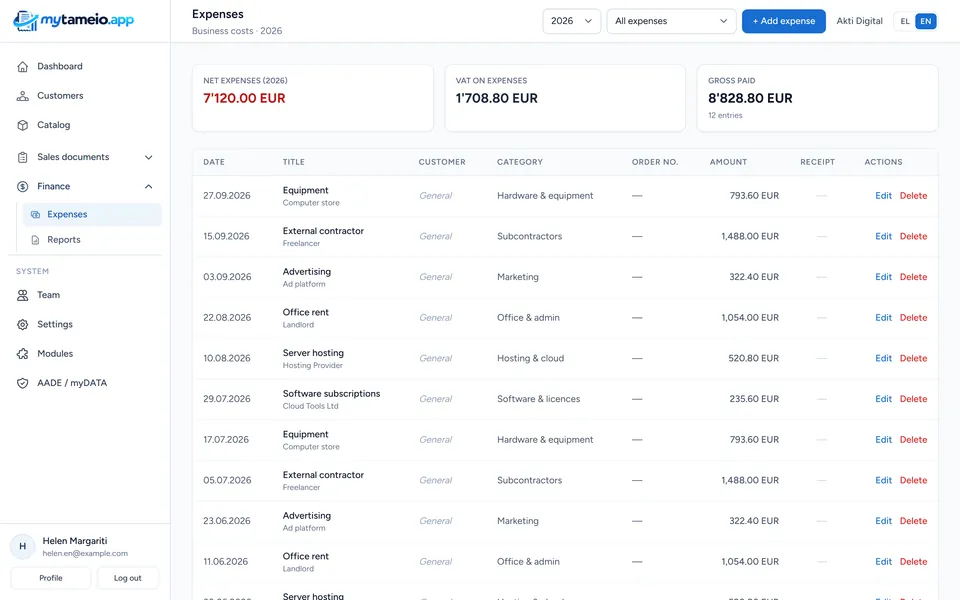Select Expenses in sidebar
The width and height of the screenshot is (960, 600).
click(92, 214)
